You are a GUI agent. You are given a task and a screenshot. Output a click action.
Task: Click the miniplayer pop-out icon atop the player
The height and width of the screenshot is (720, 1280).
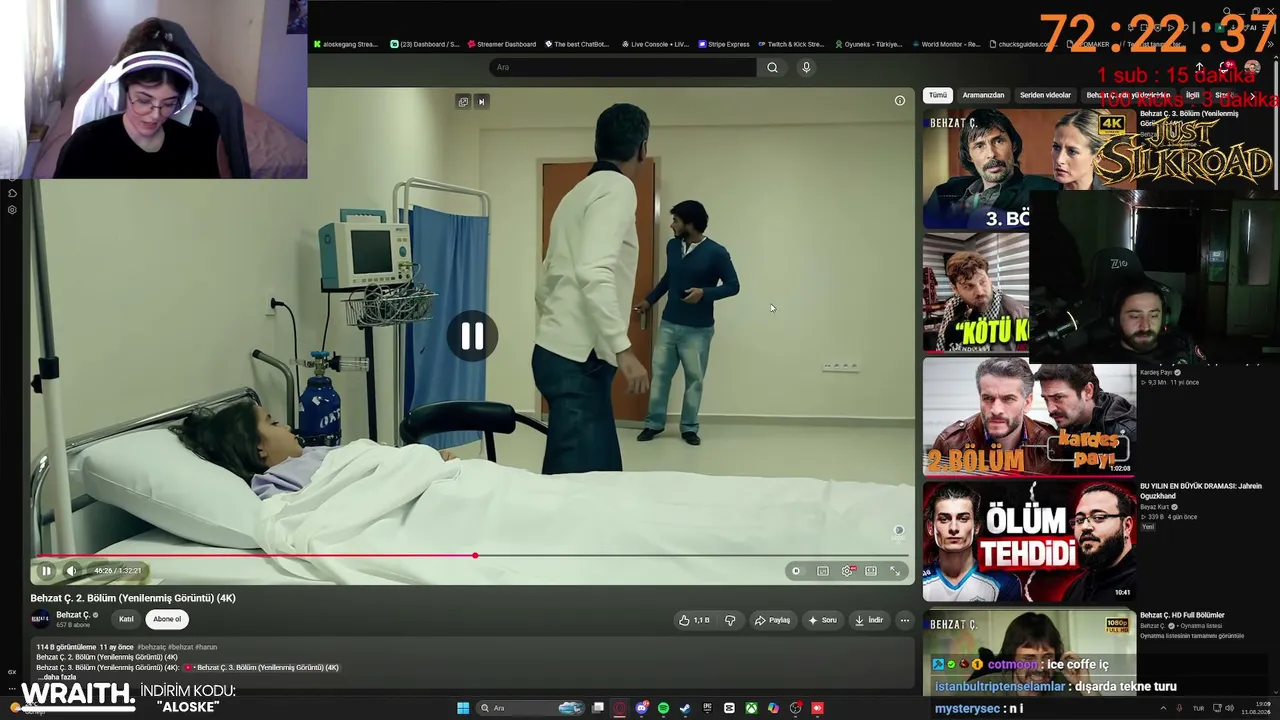463,101
